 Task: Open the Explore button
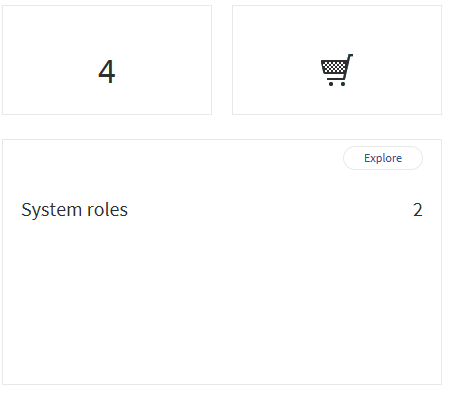click(x=383, y=158)
